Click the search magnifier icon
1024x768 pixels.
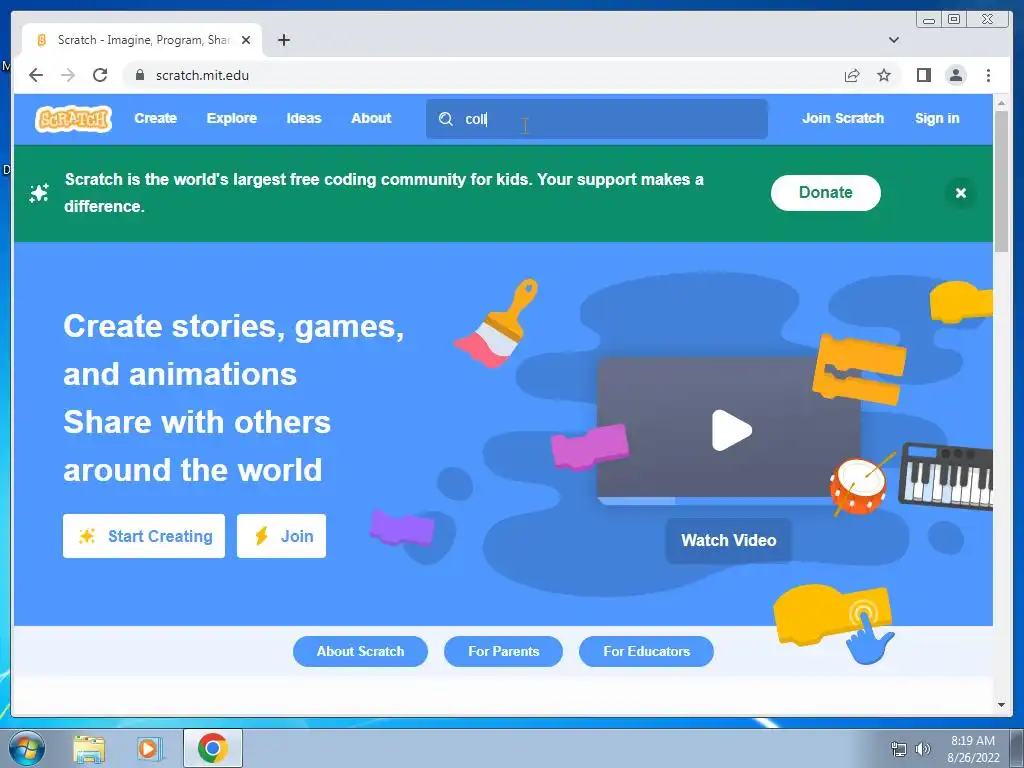coord(445,119)
